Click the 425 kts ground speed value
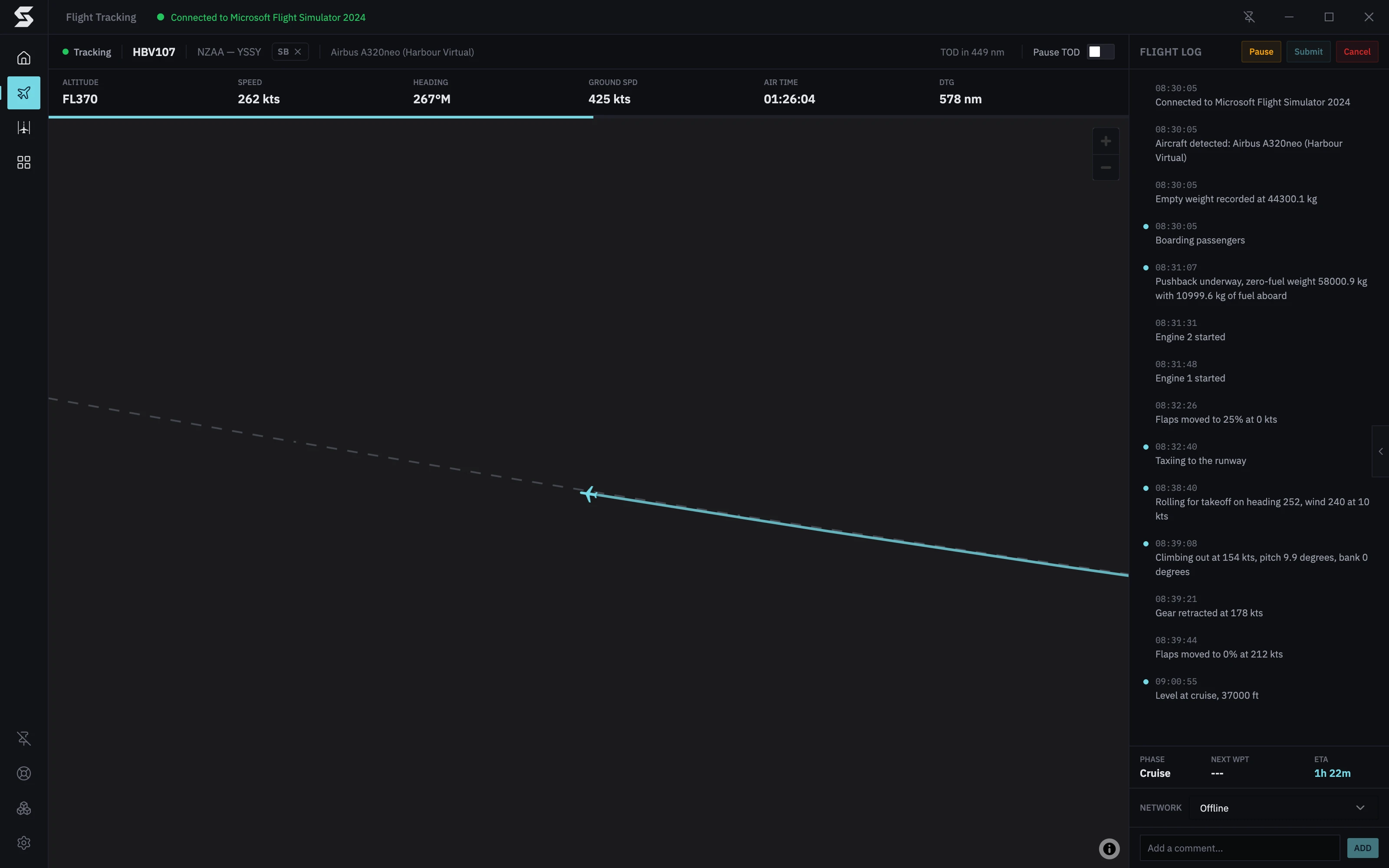 pyautogui.click(x=609, y=99)
